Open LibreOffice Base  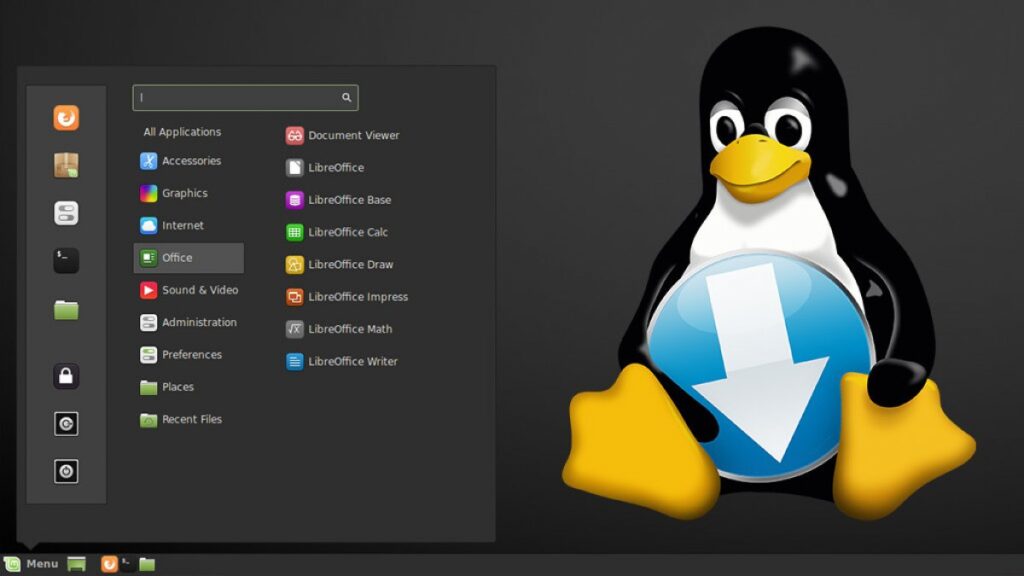tap(349, 199)
